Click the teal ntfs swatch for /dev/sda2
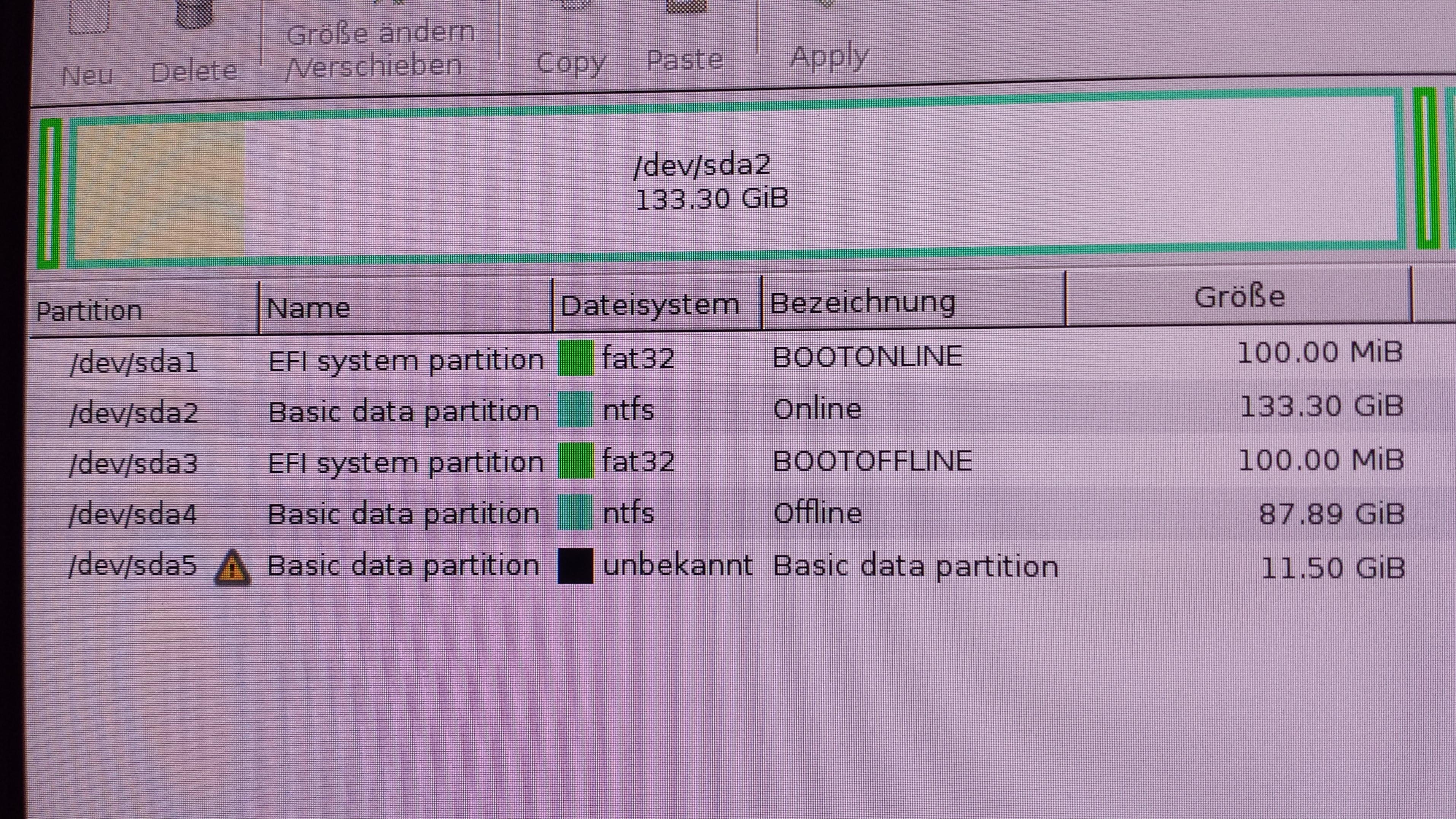 coord(575,410)
